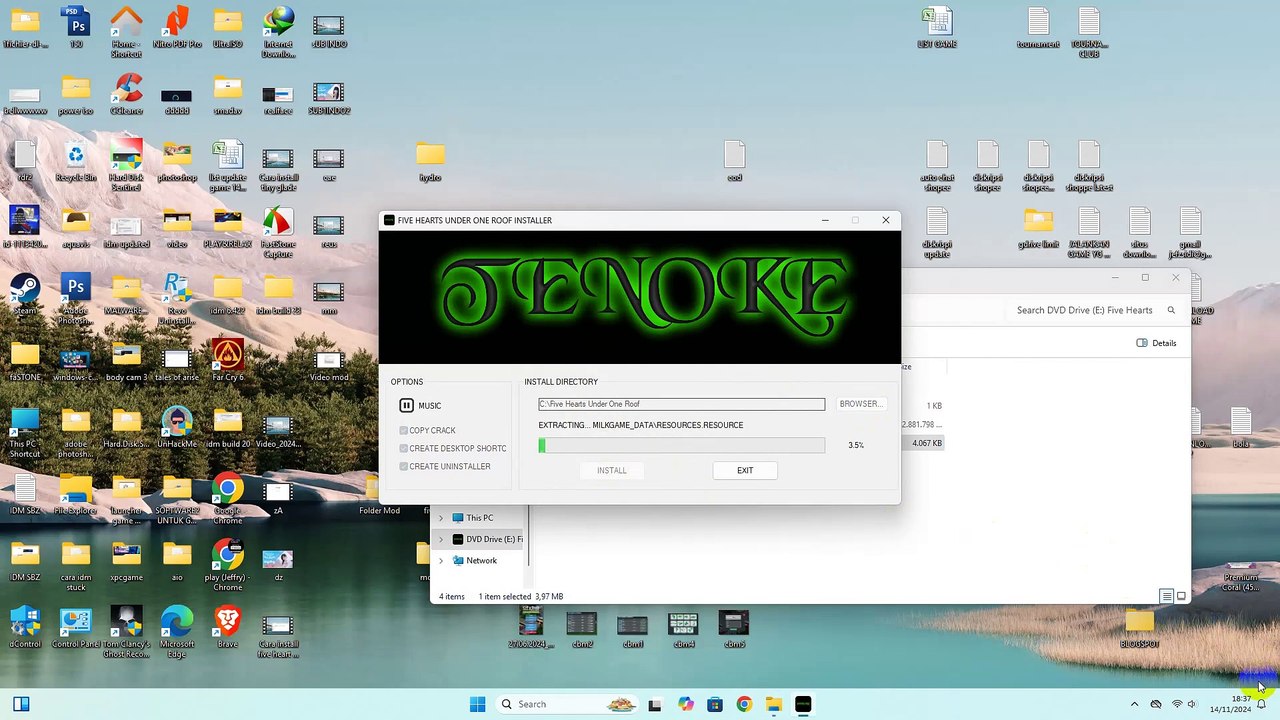Click the install directory path field
Screen dimensions: 1280x720
tap(681, 404)
